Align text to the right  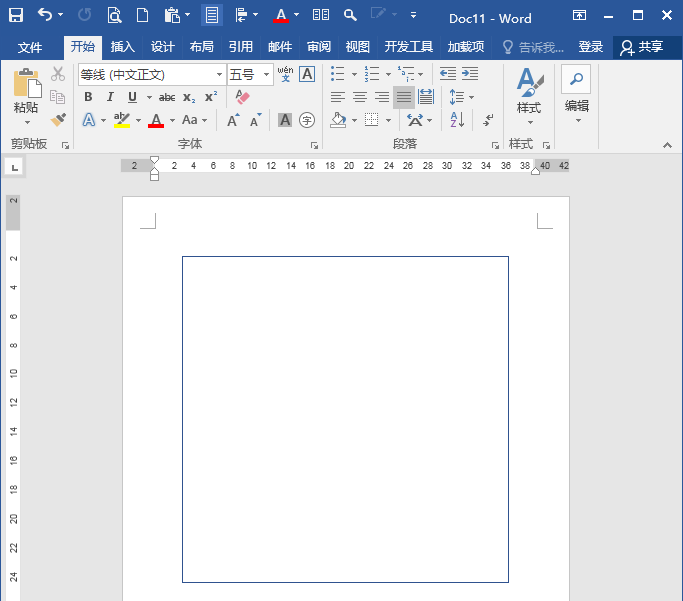click(x=382, y=97)
